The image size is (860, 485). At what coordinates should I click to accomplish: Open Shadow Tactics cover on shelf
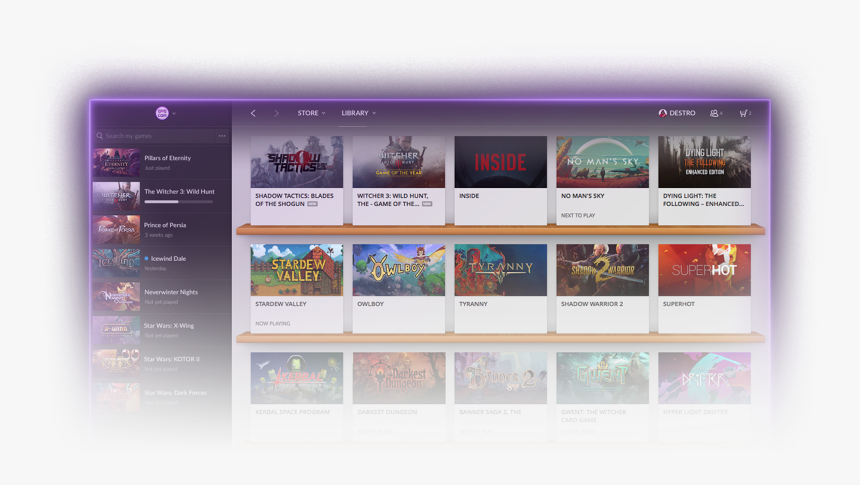[x=297, y=162]
